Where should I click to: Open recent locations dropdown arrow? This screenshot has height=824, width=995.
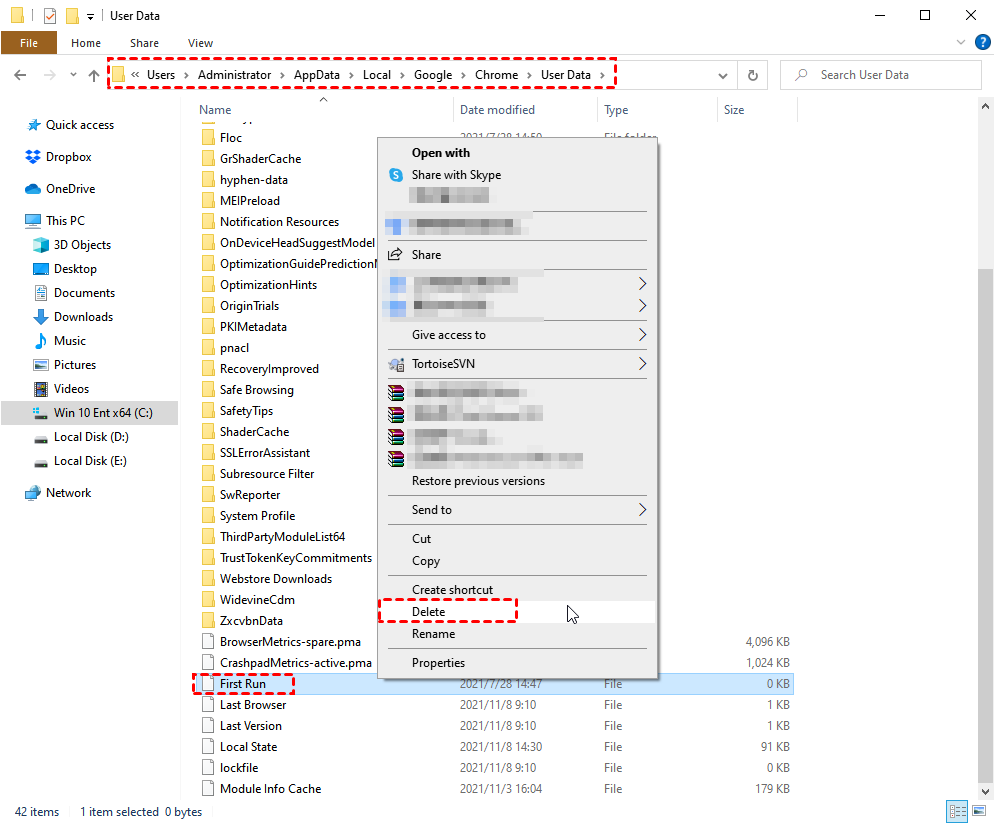[x=74, y=75]
